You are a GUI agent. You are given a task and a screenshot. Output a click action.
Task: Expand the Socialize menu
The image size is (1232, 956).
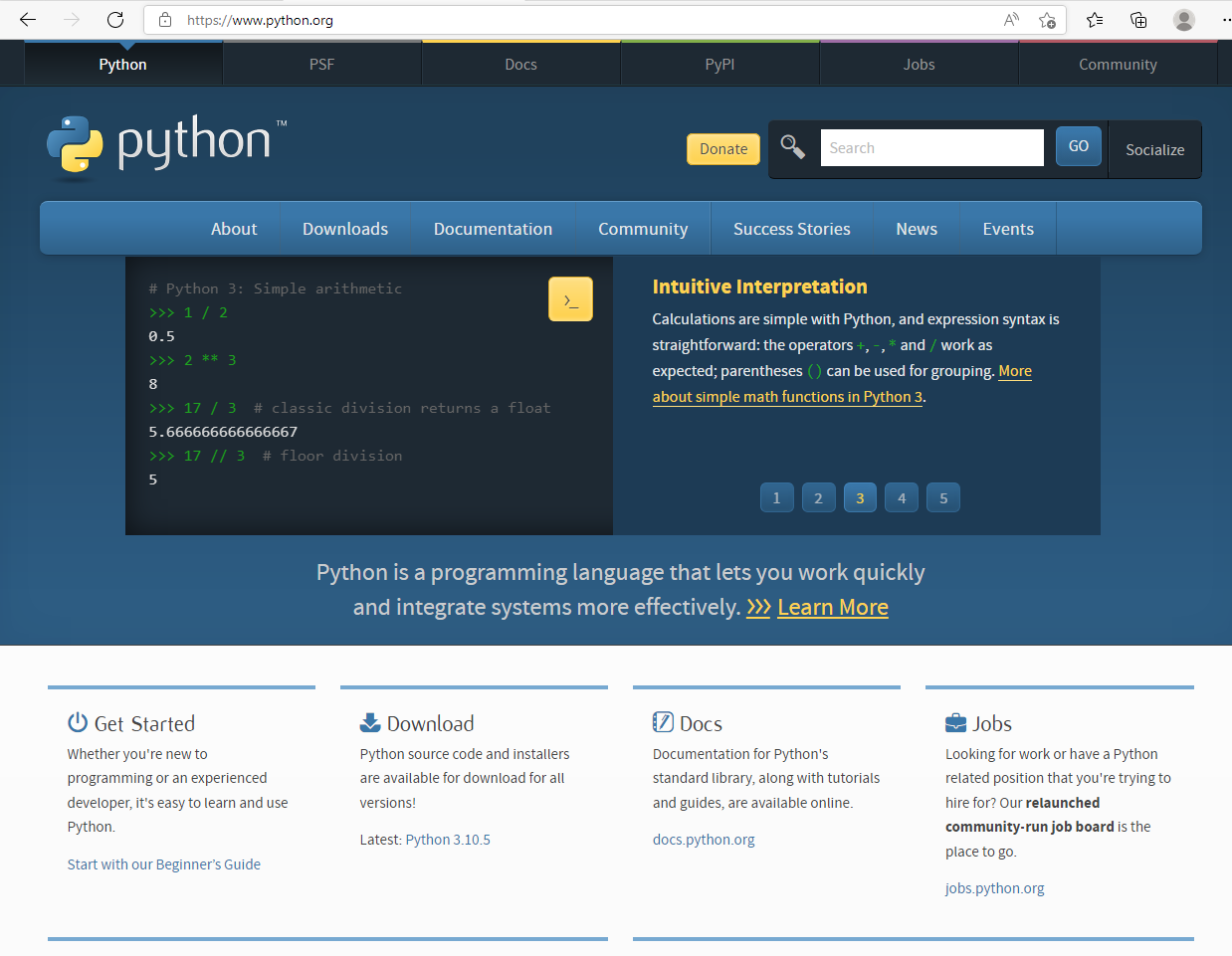click(x=1154, y=150)
